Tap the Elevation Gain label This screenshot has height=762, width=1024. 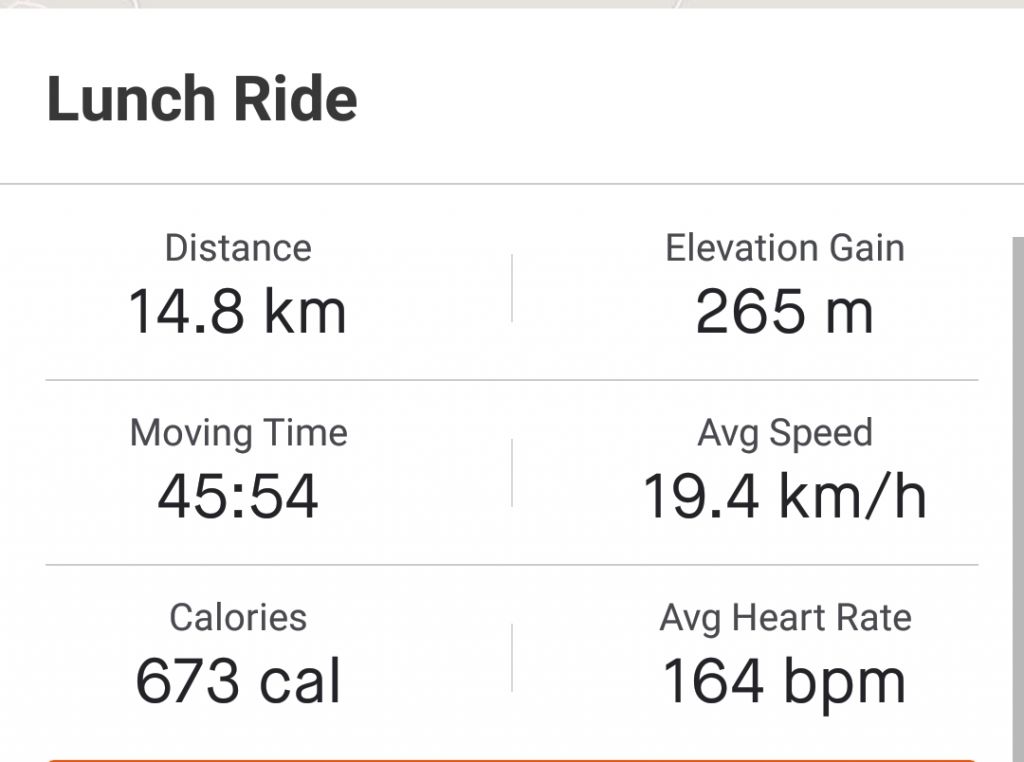[x=785, y=248]
